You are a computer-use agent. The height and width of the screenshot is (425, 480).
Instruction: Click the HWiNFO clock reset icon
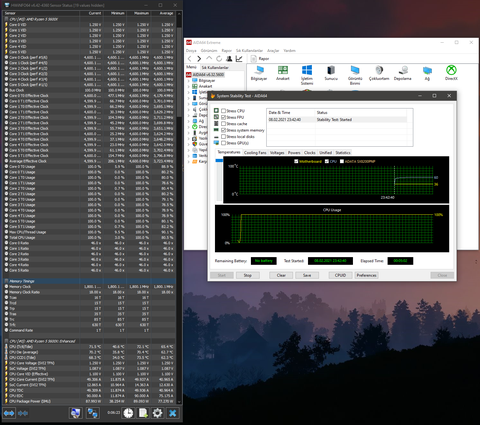[128, 413]
